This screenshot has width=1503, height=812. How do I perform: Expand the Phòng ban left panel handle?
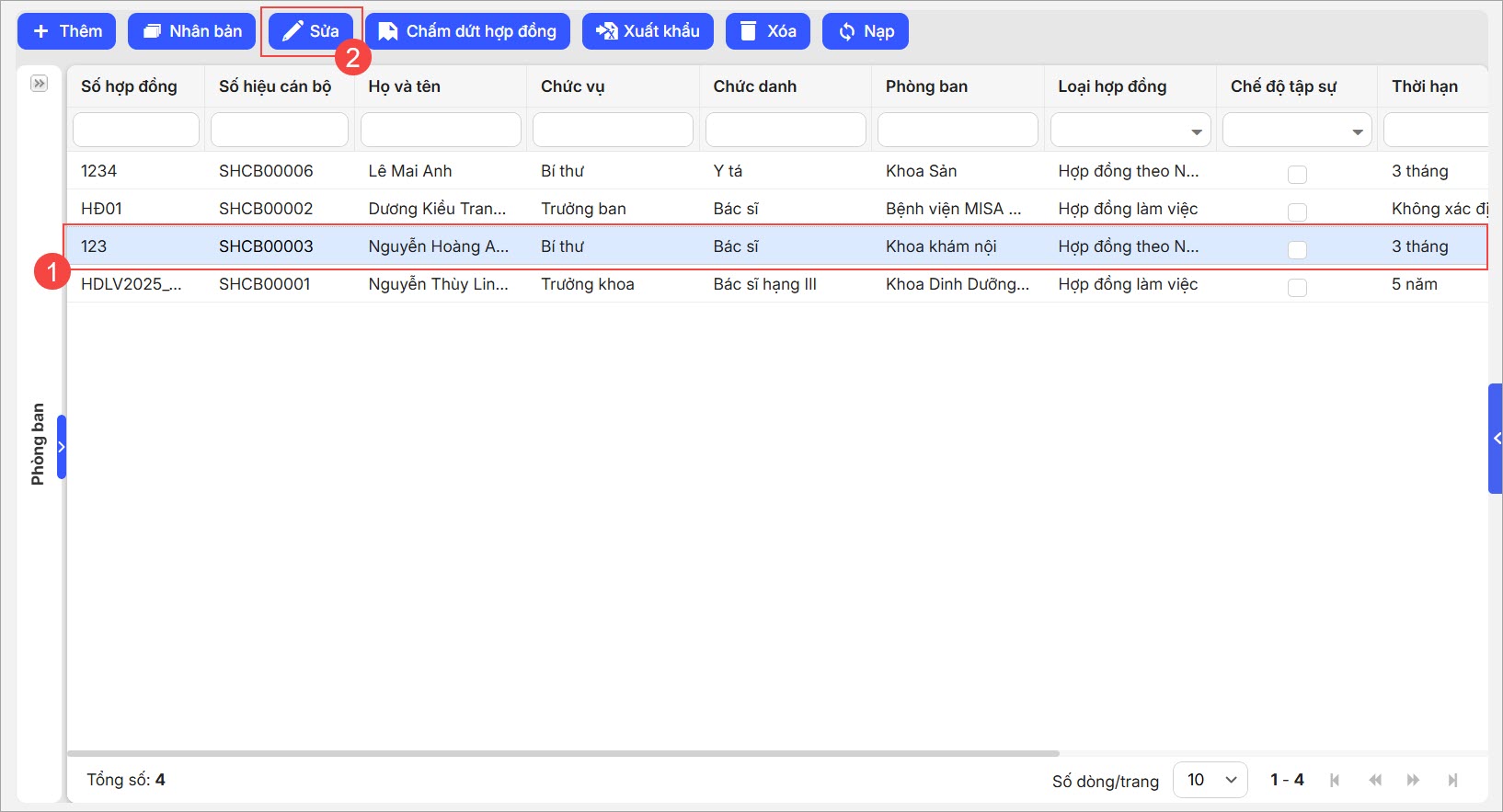coord(62,447)
